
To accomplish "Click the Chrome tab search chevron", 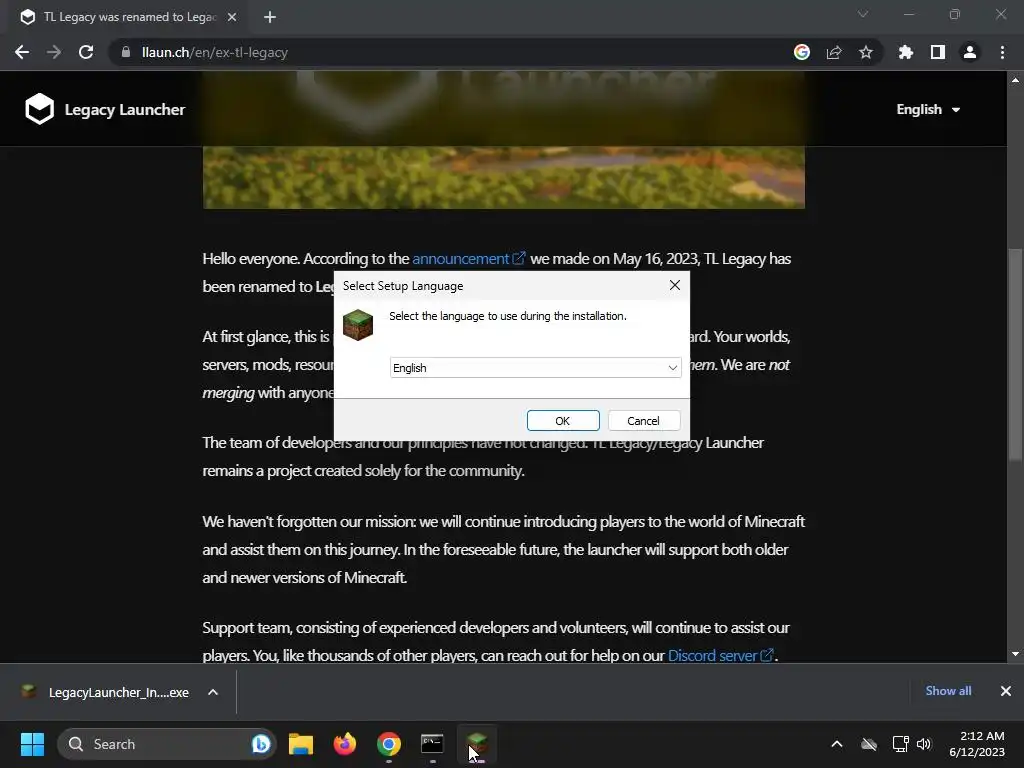I will pyautogui.click(x=863, y=14).
